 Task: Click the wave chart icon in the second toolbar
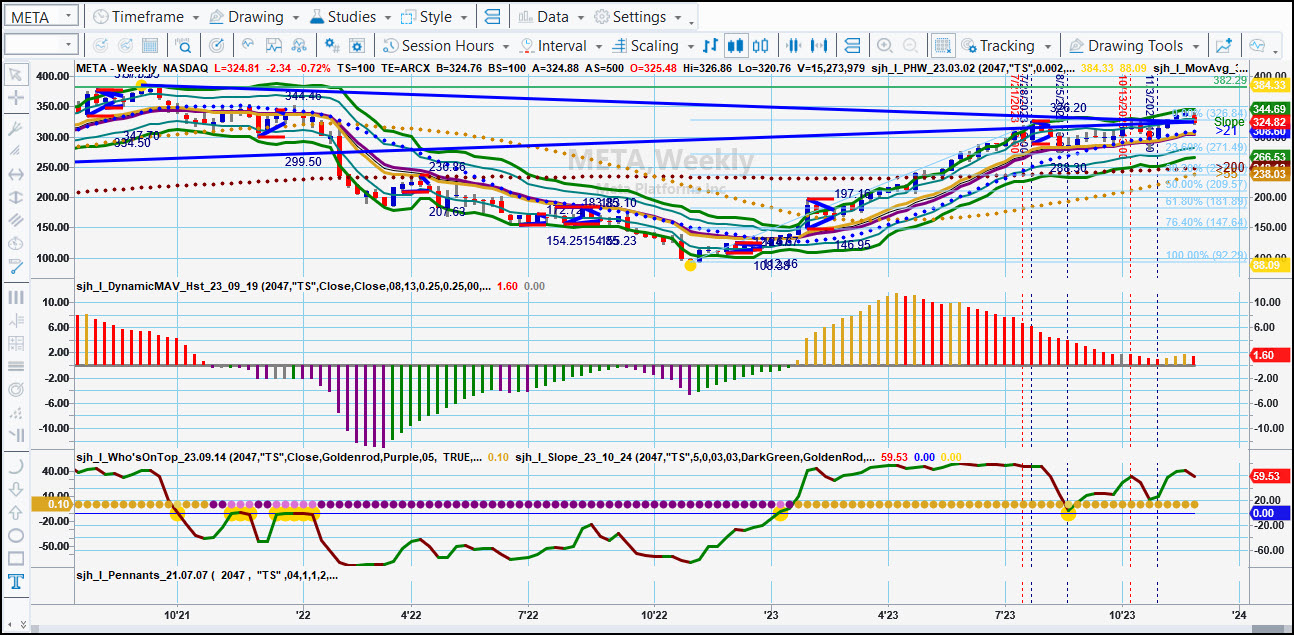[x=247, y=46]
